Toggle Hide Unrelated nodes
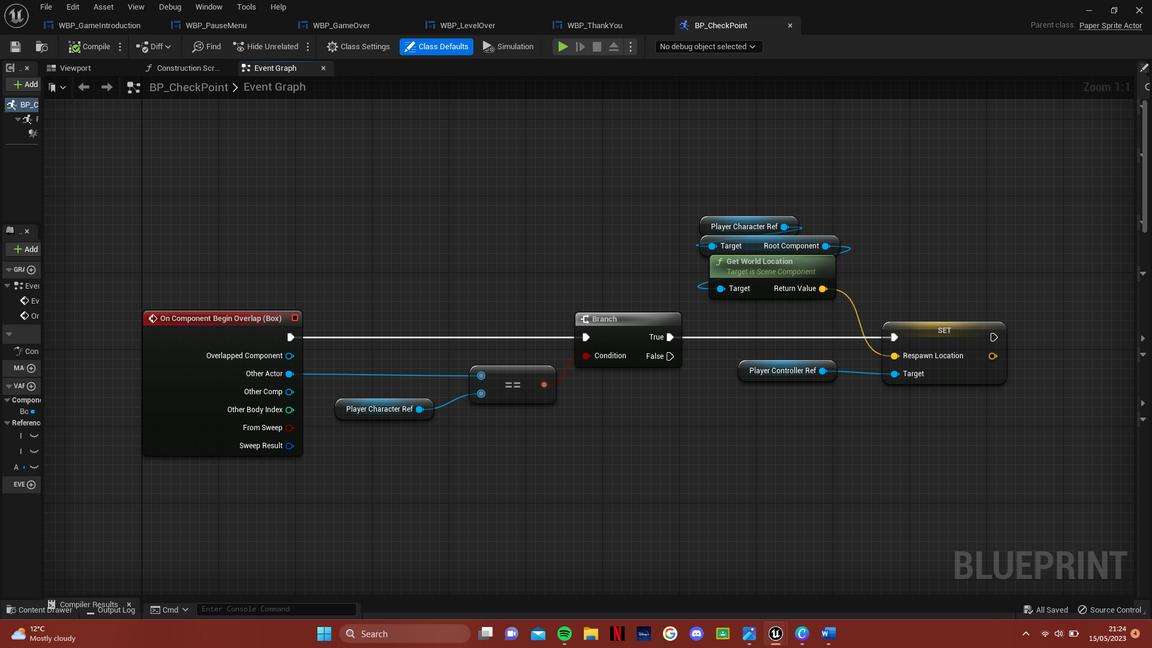 [266, 46]
